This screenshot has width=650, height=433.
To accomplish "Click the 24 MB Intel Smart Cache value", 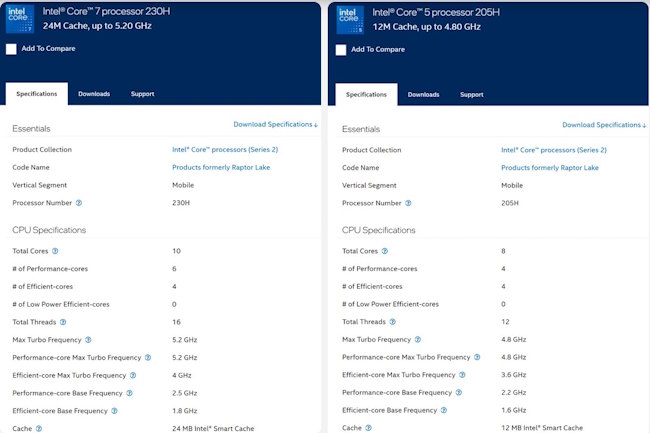I will coord(213,428).
